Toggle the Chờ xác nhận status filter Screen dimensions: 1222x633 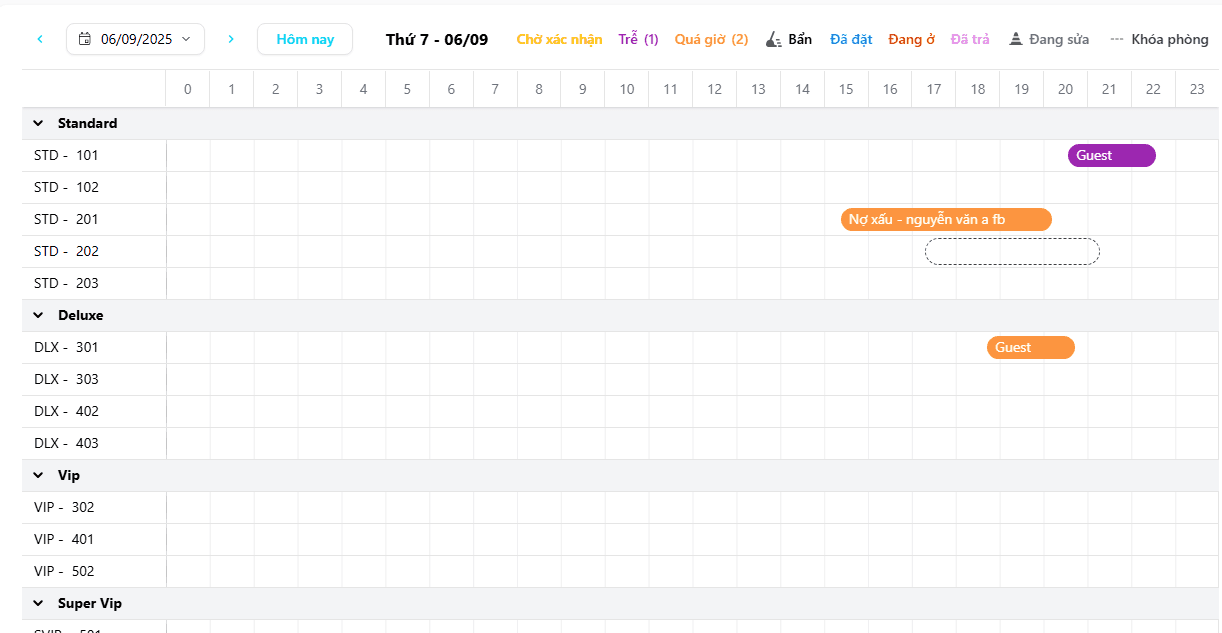pyautogui.click(x=559, y=39)
